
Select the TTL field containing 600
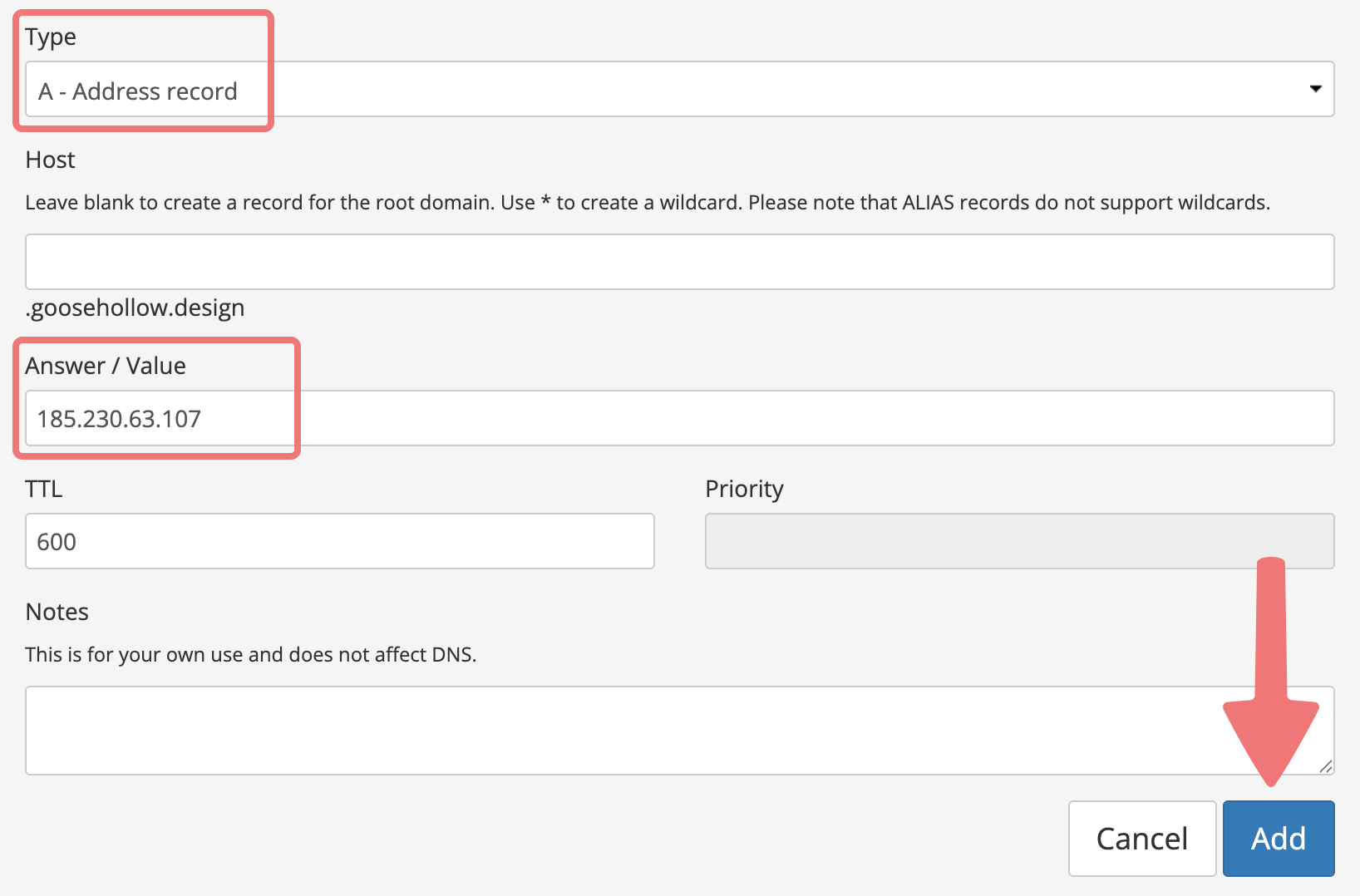click(340, 541)
